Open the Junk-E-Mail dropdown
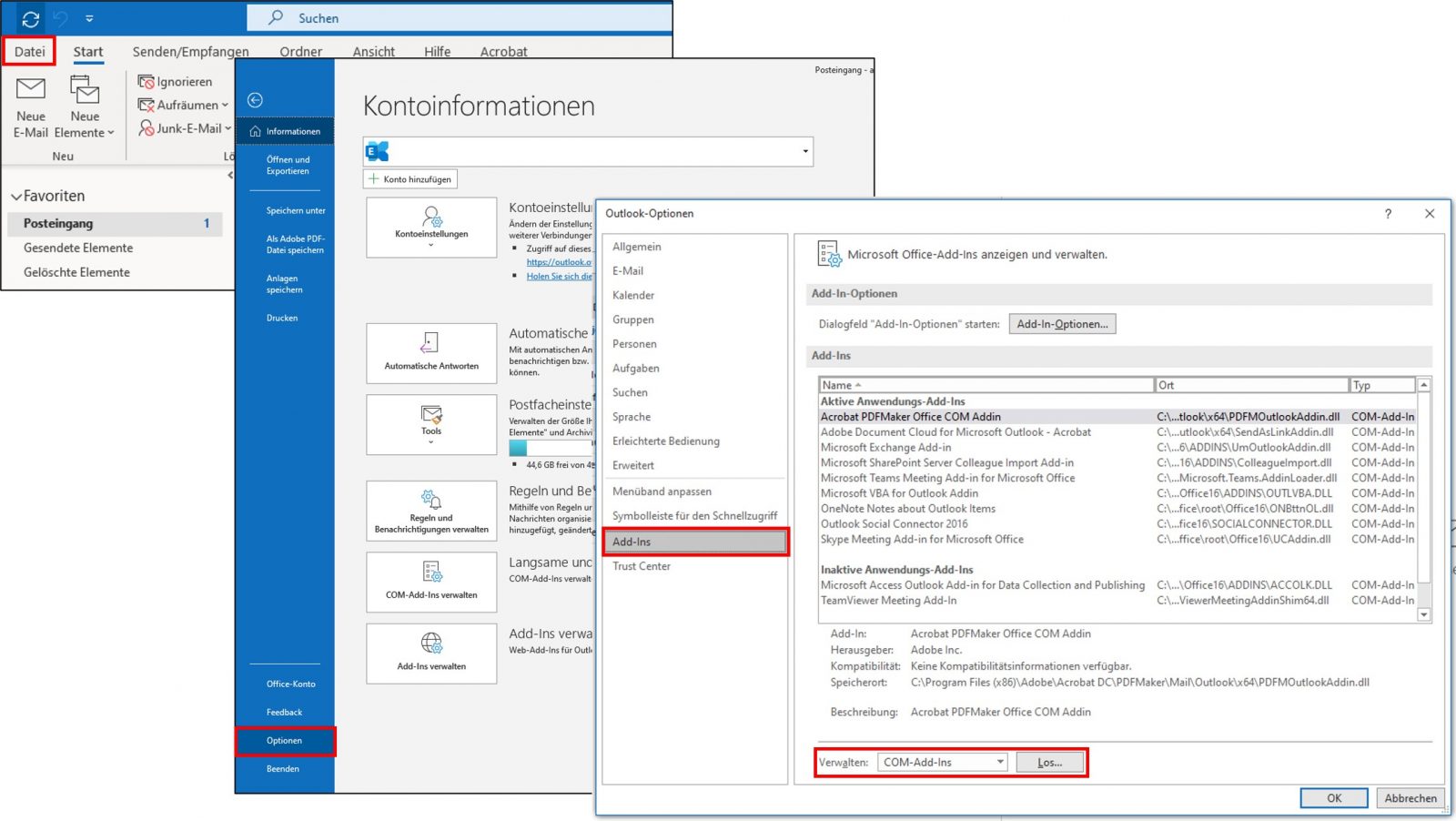This screenshot has width=1456, height=821. coord(185,128)
